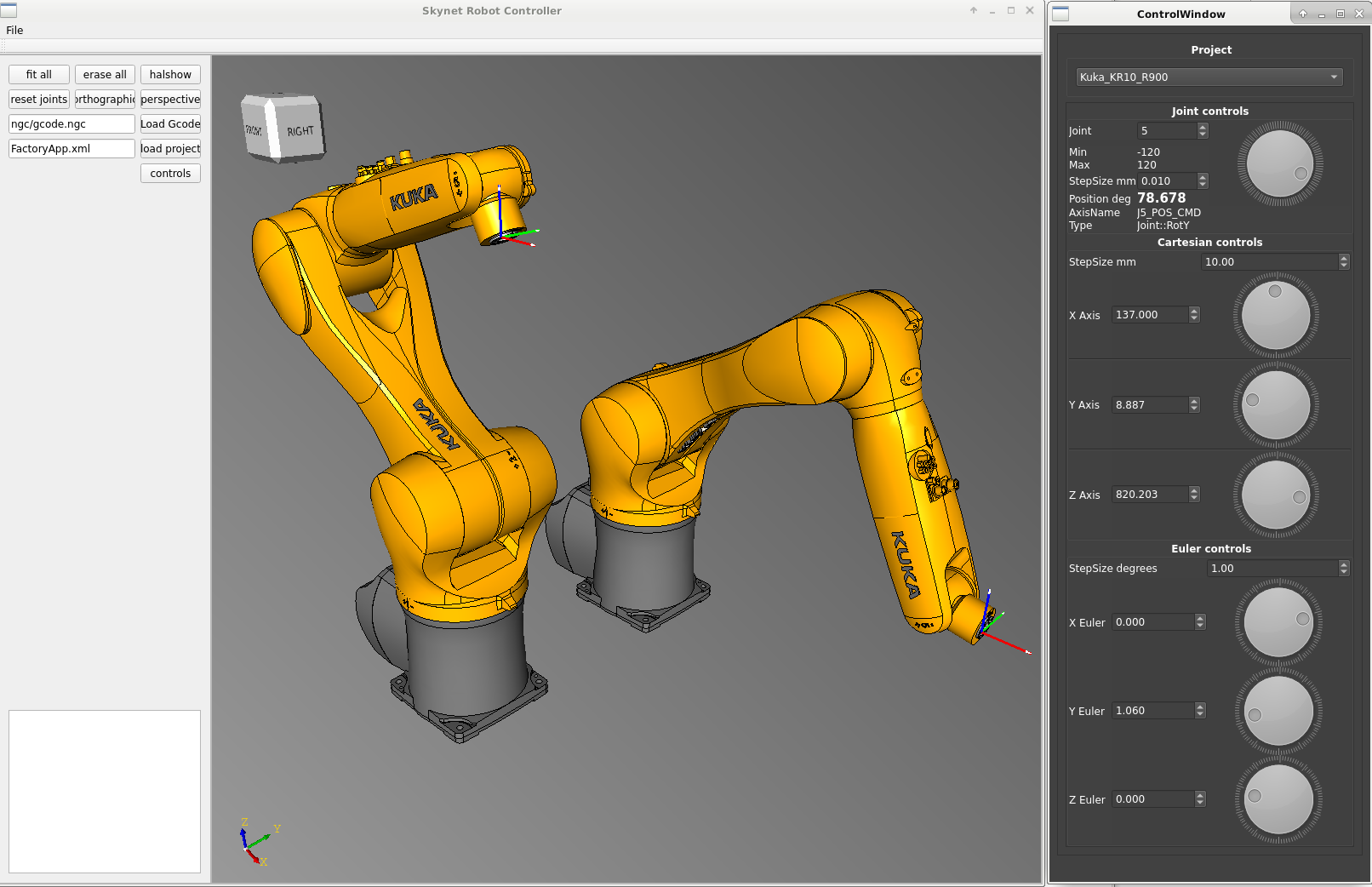Click the load project button
This screenshot has width=1372, height=887.
pyautogui.click(x=170, y=149)
